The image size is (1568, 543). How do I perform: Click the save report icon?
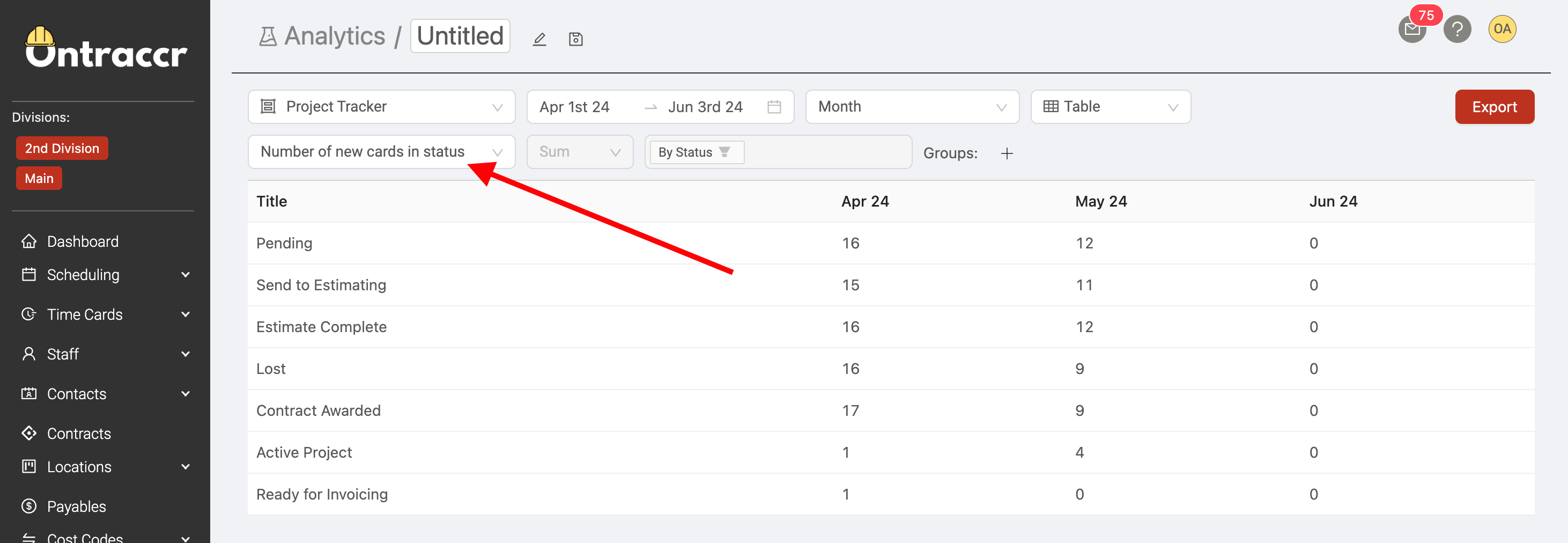[x=576, y=40]
